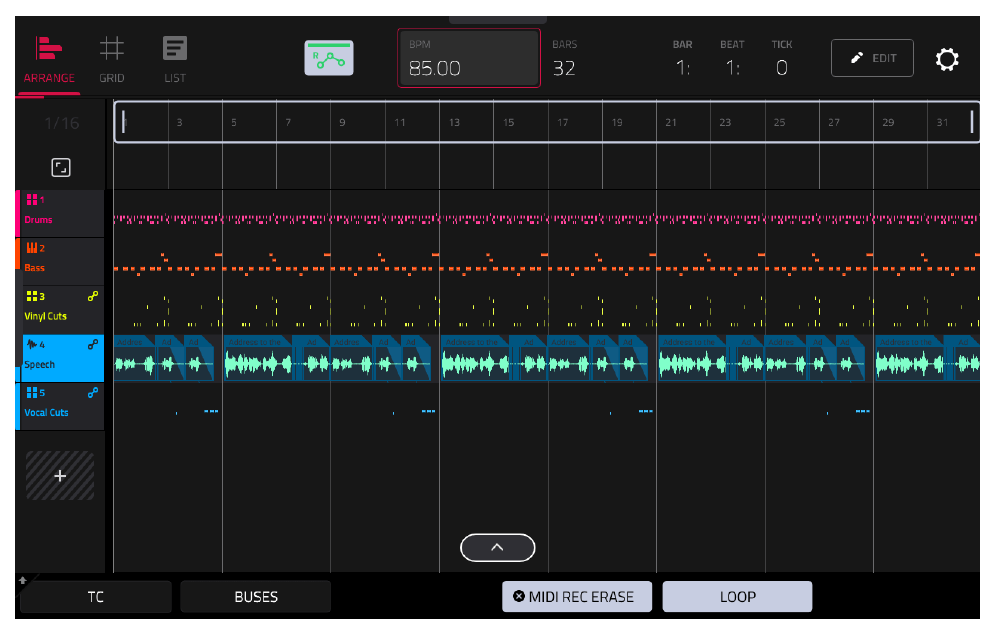This screenshot has width=996, height=636.
Task: Click the MIDI Rec Erase button
Action: (x=577, y=597)
